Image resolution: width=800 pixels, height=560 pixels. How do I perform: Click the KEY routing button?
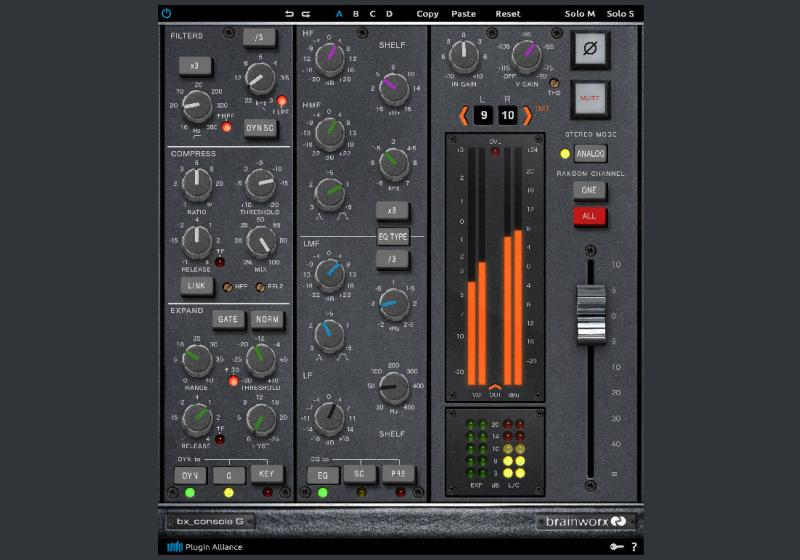click(x=266, y=474)
